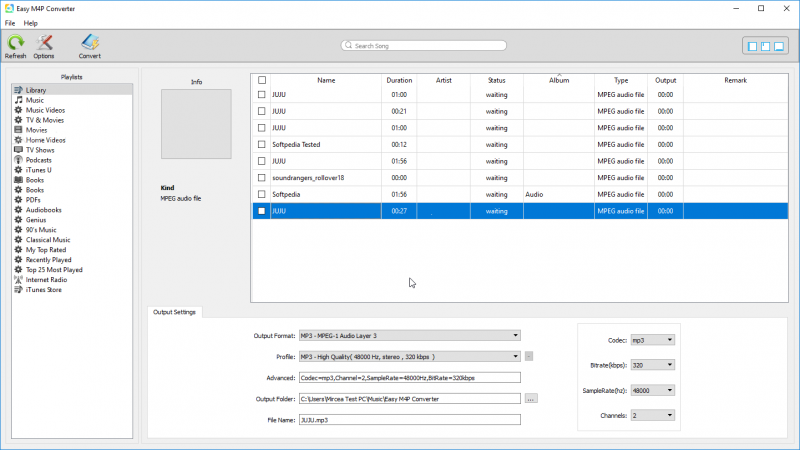Click the Refresh toolbar icon
This screenshot has height=450, width=800.
click(15, 42)
